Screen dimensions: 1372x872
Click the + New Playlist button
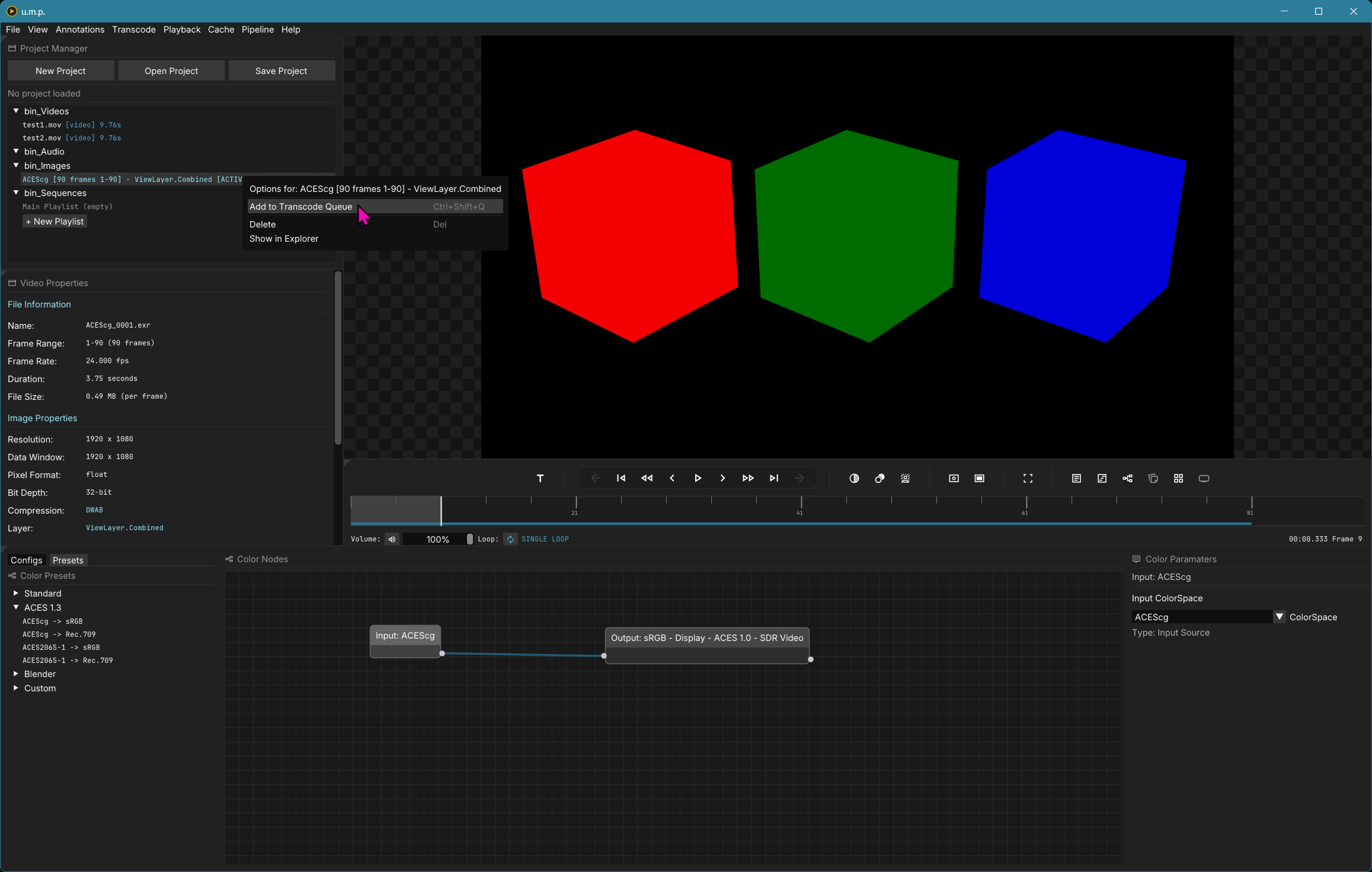pos(55,221)
